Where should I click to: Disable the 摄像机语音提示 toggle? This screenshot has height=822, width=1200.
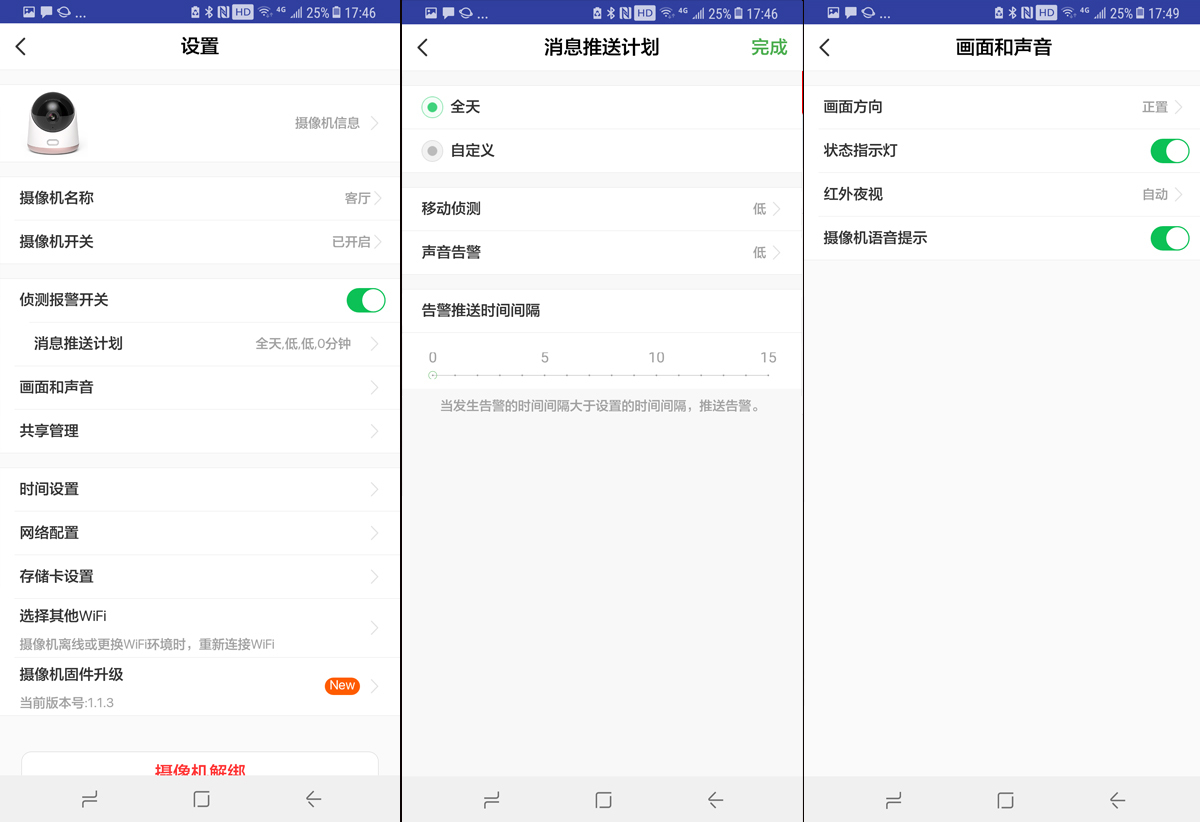click(1169, 238)
